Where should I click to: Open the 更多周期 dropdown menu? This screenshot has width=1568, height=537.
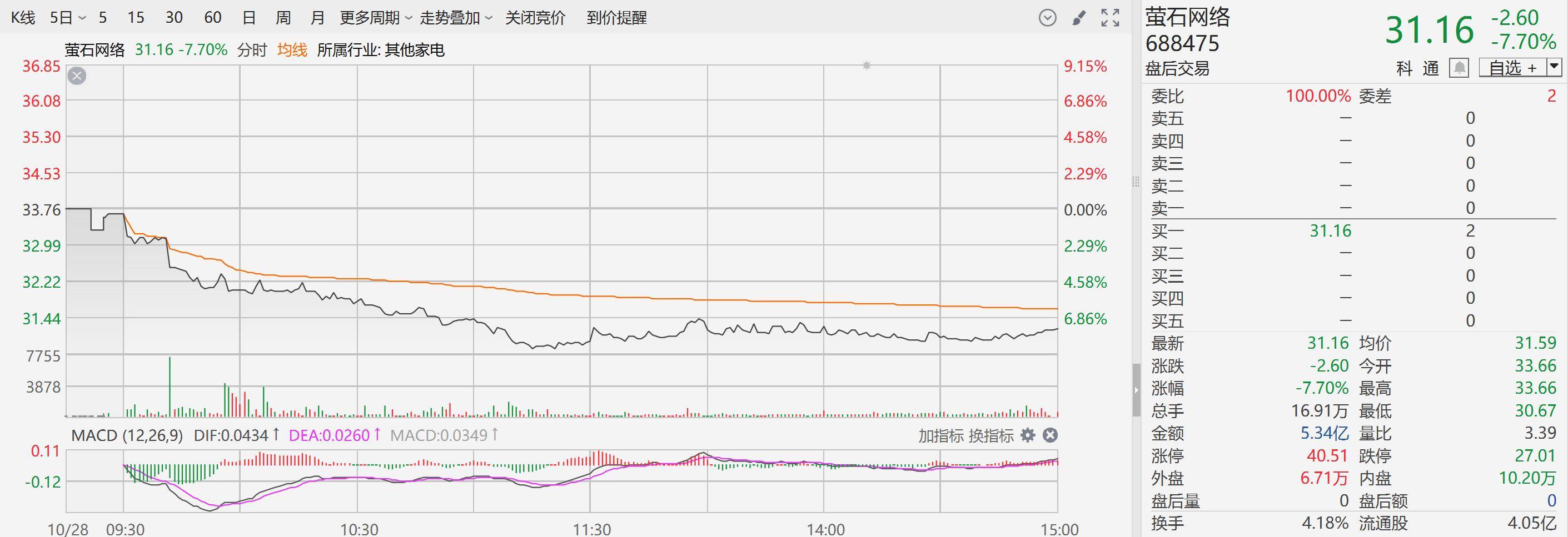click(376, 18)
